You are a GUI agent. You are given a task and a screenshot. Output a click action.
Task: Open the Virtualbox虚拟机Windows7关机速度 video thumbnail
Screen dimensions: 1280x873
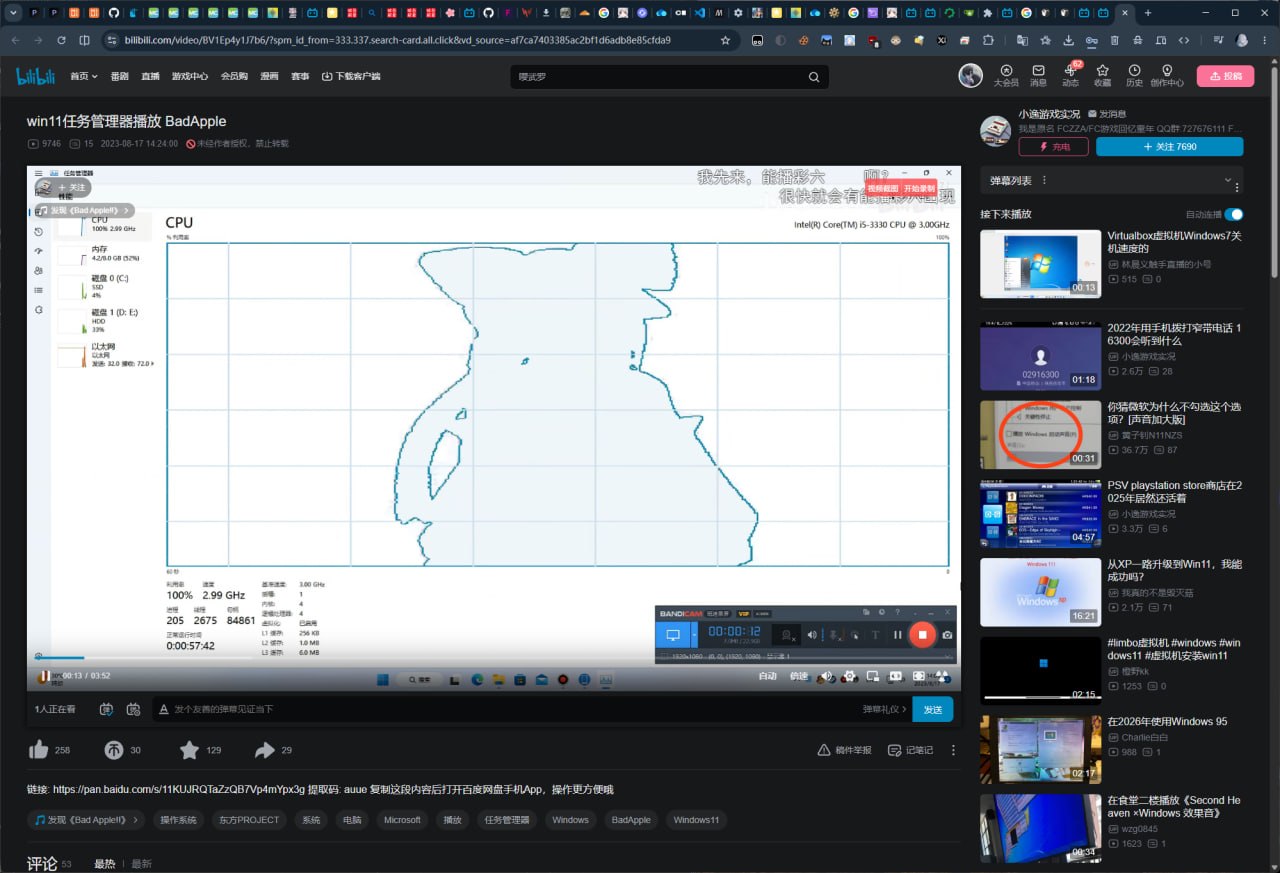click(x=1040, y=264)
